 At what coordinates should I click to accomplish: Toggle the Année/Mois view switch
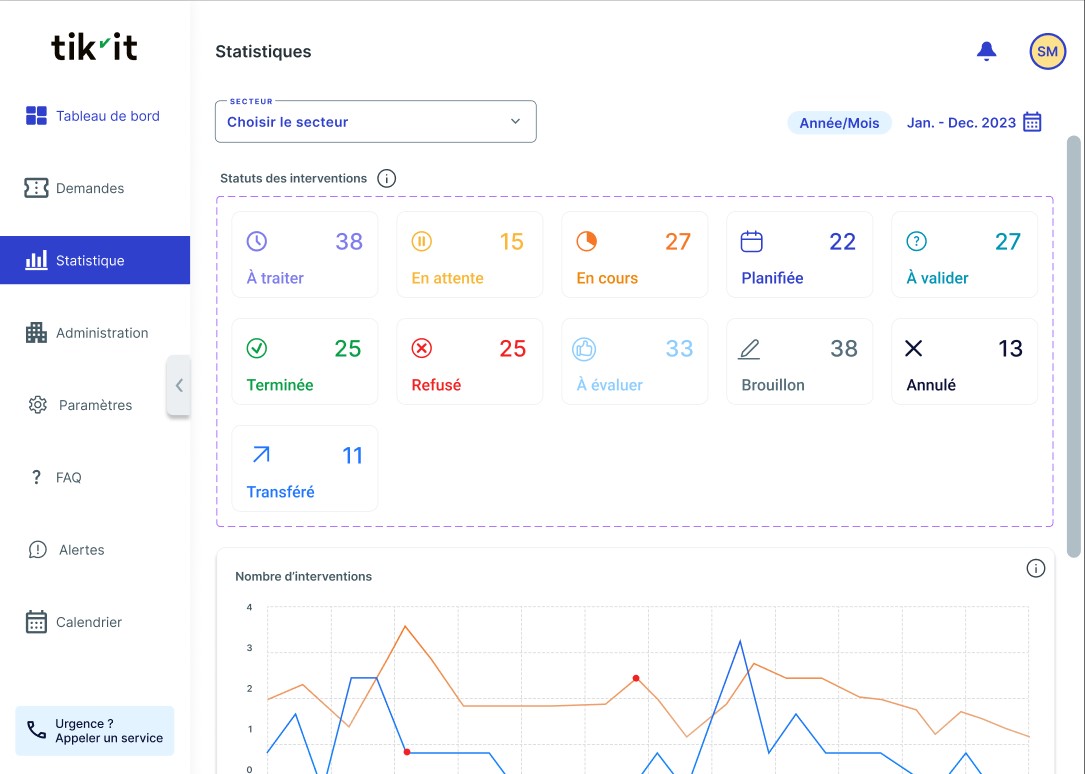click(x=839, y=123)
